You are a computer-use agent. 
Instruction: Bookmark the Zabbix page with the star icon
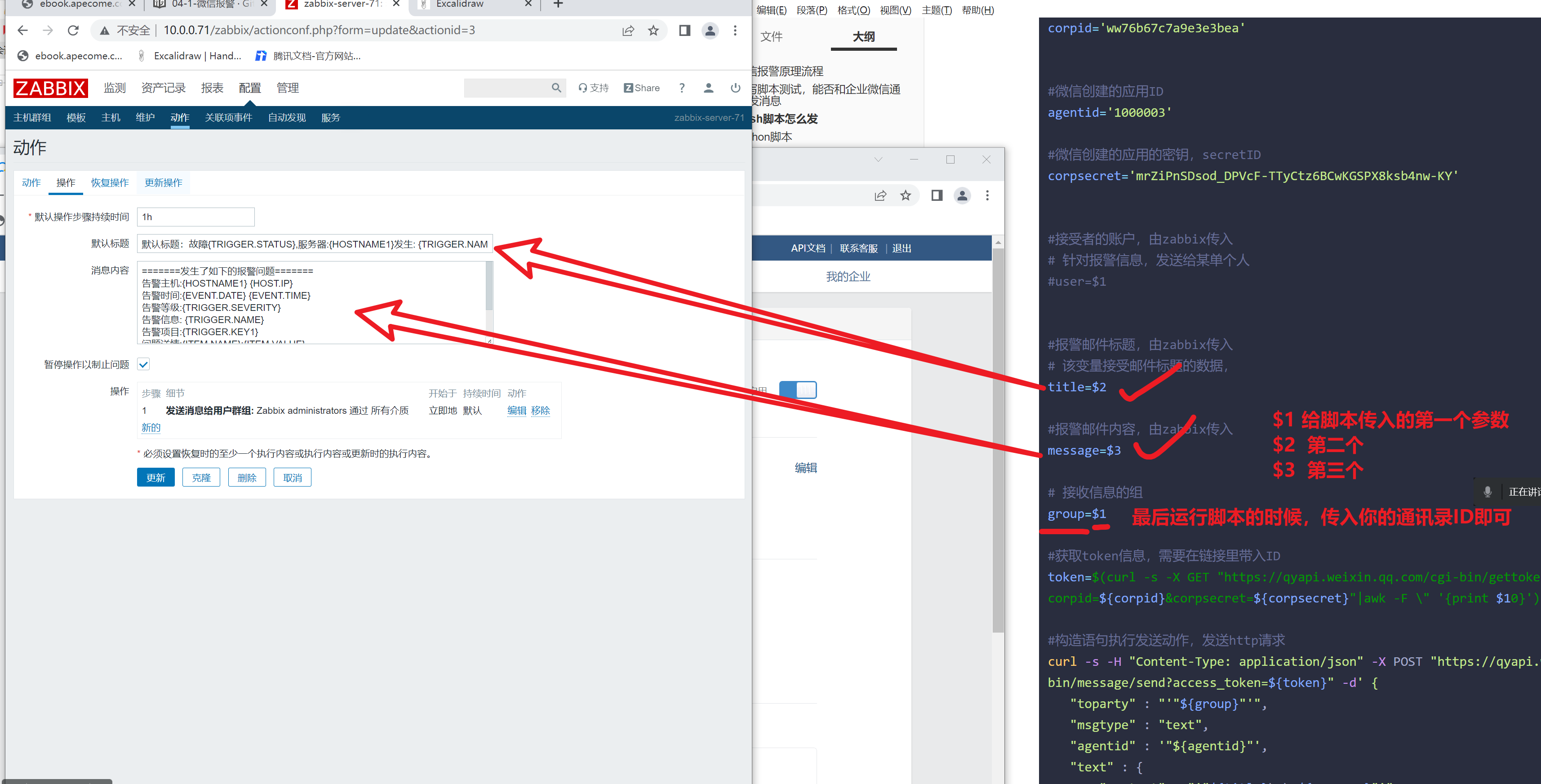(x=653, y=31)
